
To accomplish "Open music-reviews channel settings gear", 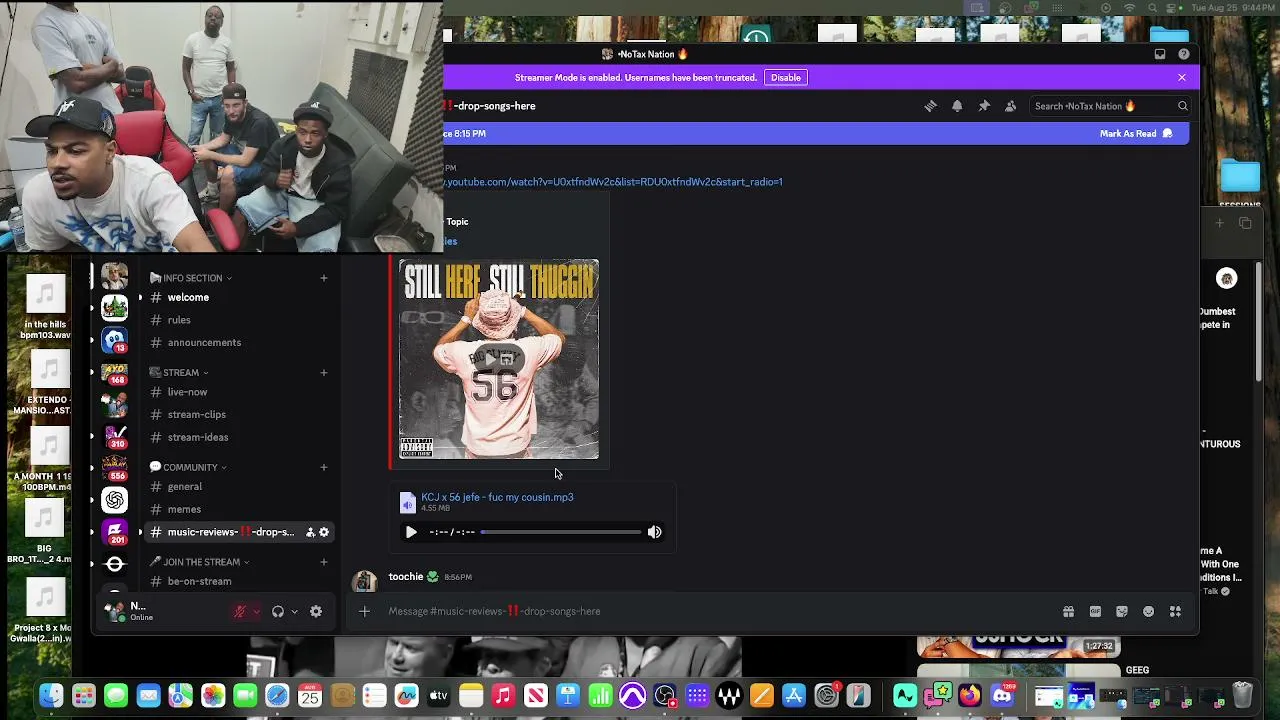I will pyautogui.click(x=324, y=532).
